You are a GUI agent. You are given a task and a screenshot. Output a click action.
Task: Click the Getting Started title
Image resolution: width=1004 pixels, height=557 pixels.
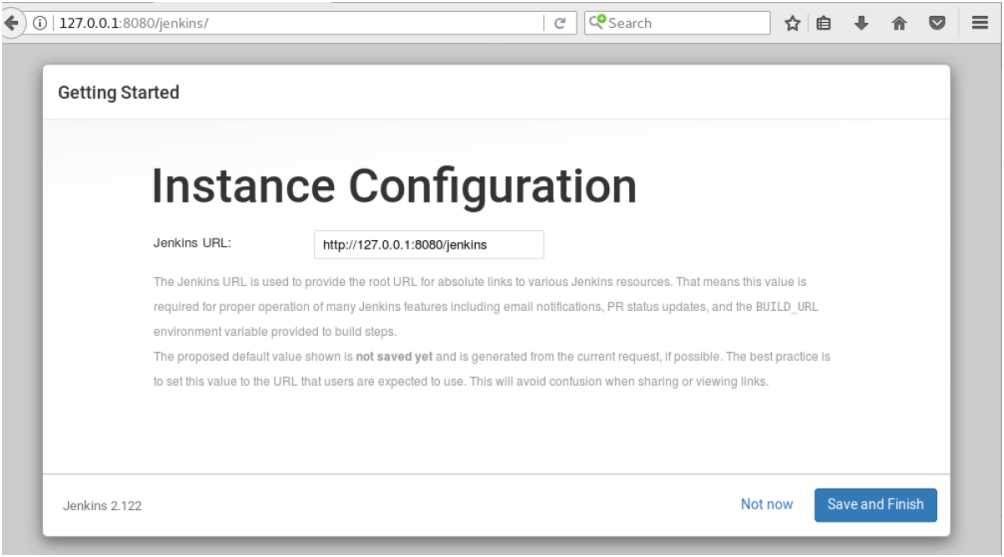point(118,93)
